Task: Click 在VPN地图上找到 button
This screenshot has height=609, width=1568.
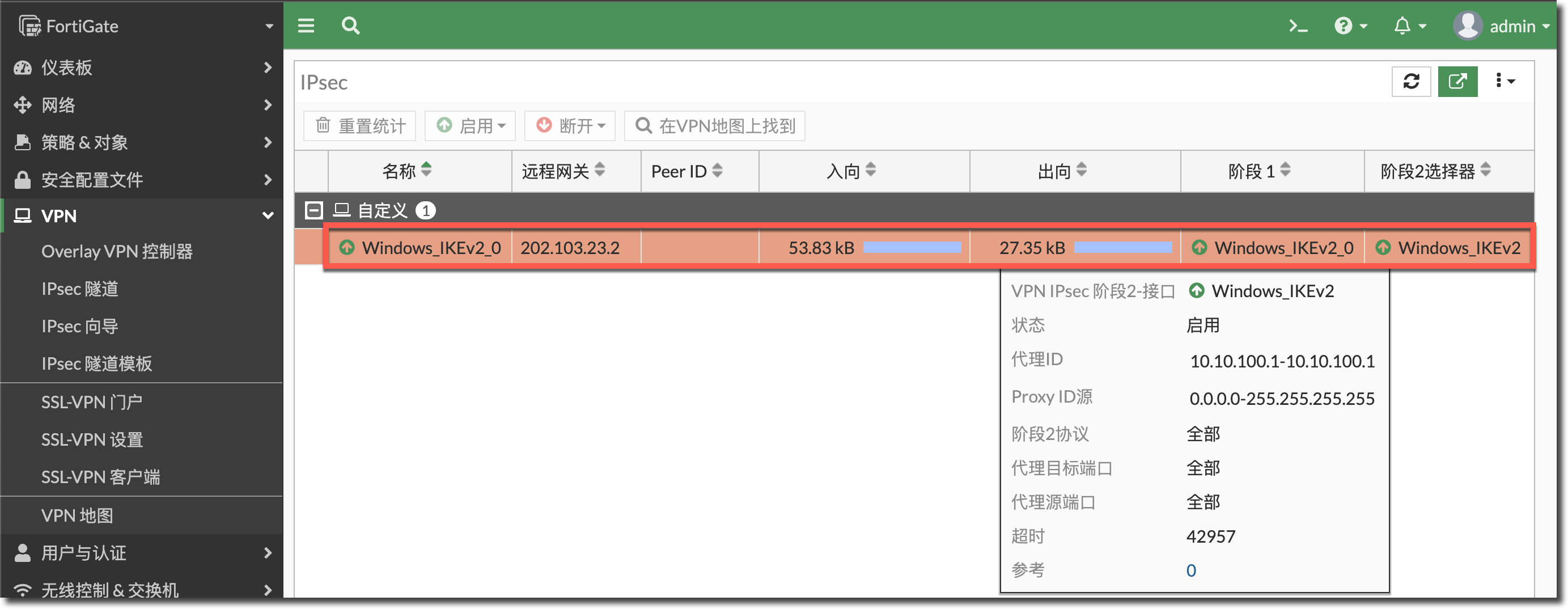Action: [x=715, y=126]
